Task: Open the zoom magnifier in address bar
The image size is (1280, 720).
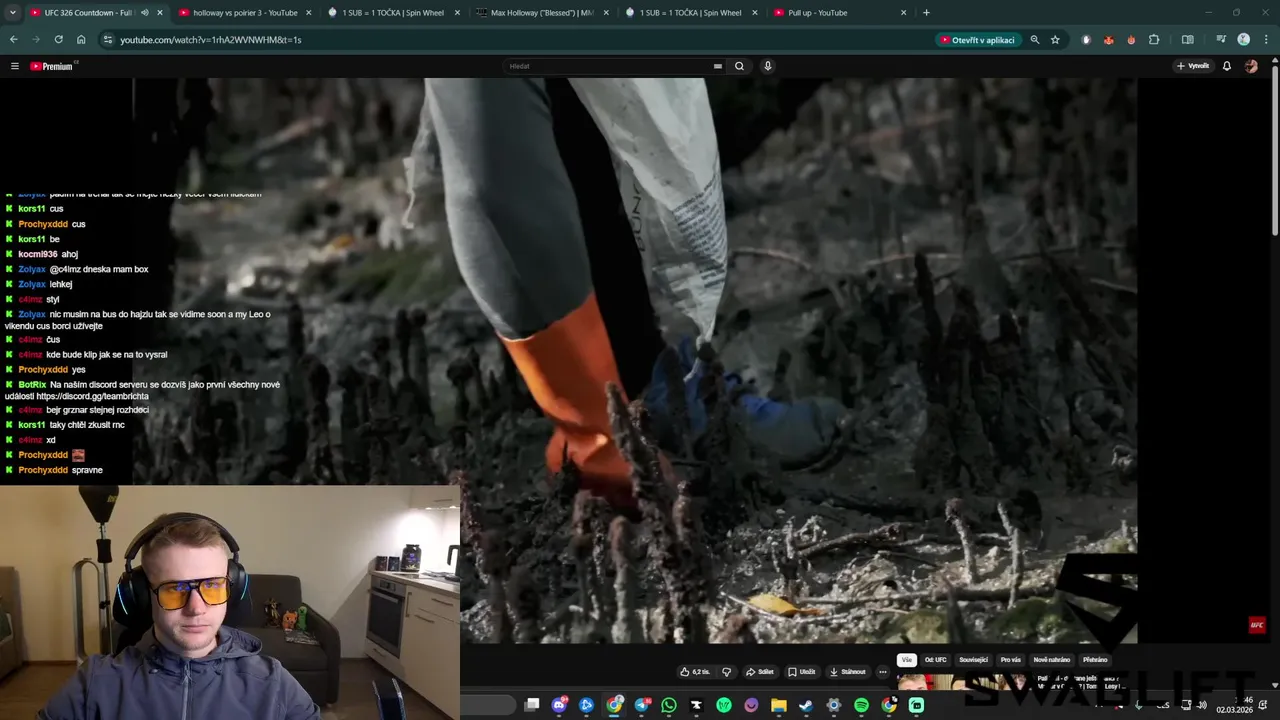Action: tap(1035, 40)
